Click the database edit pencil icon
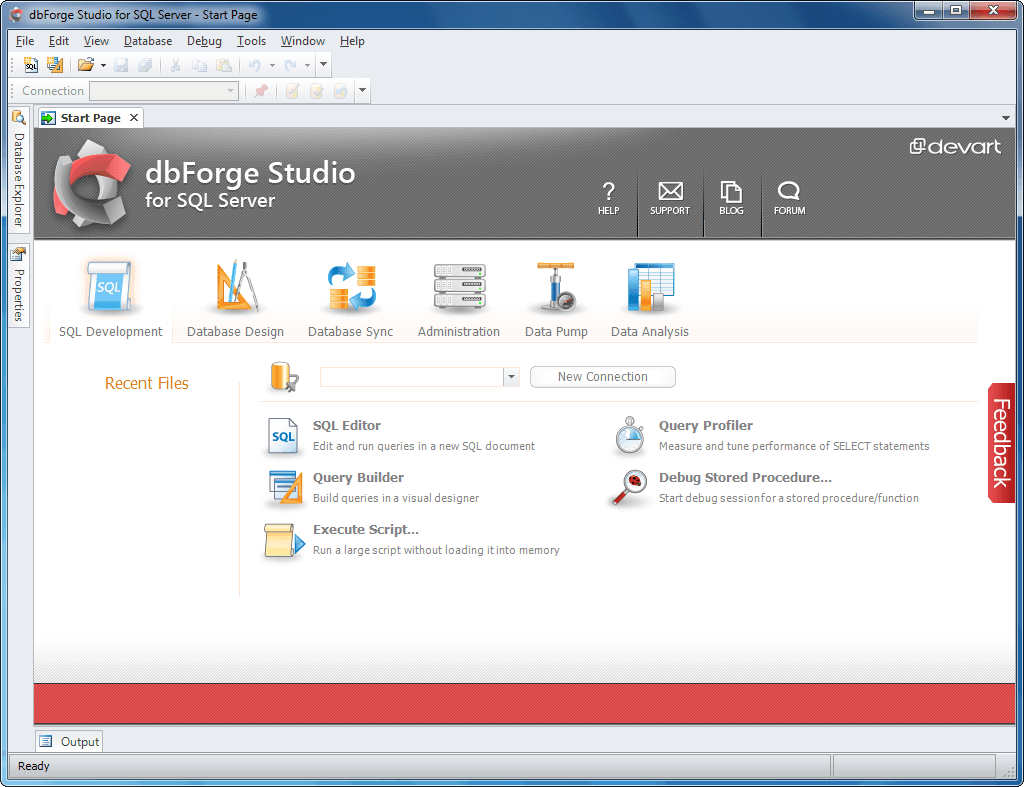Image resolution: width=1024 pixels, height=787 pixels. coord(292,91)
